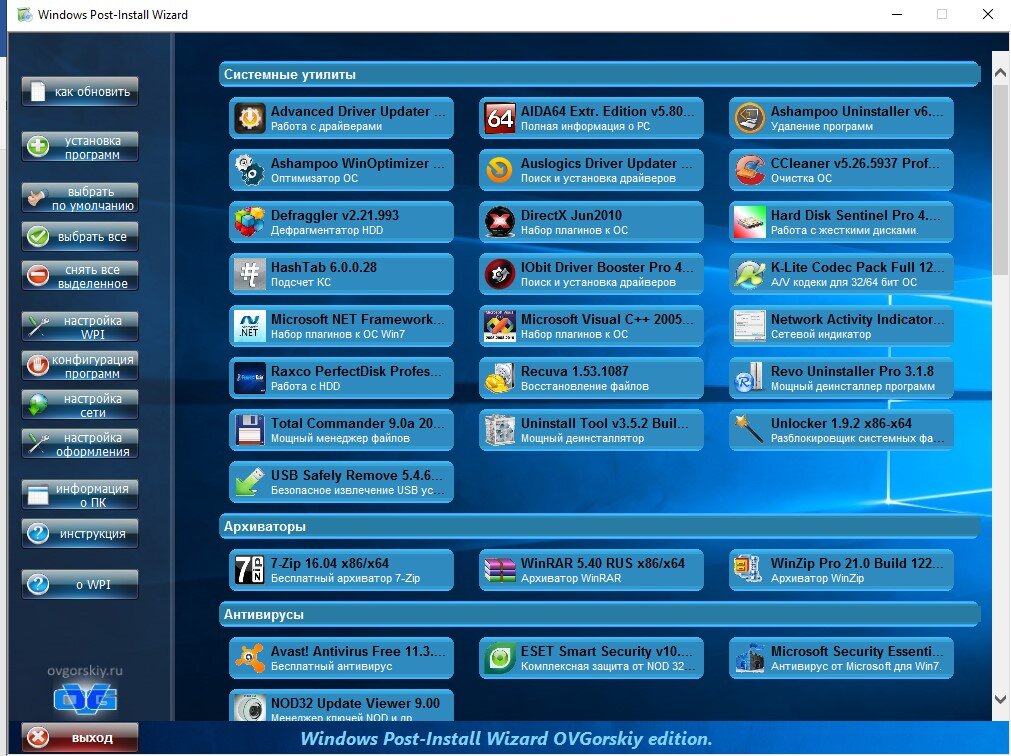Click 'Дефрагментатор HDD' description text
The width and height of the screenshot is (1011, 756).
327,230
